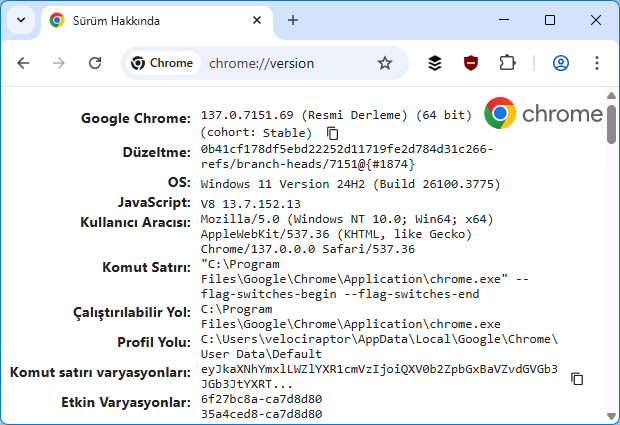The width and height of the screenshot is (620, 425).
Task: Open the tab search dropdown arrow
Action: [x=21, y=20]
